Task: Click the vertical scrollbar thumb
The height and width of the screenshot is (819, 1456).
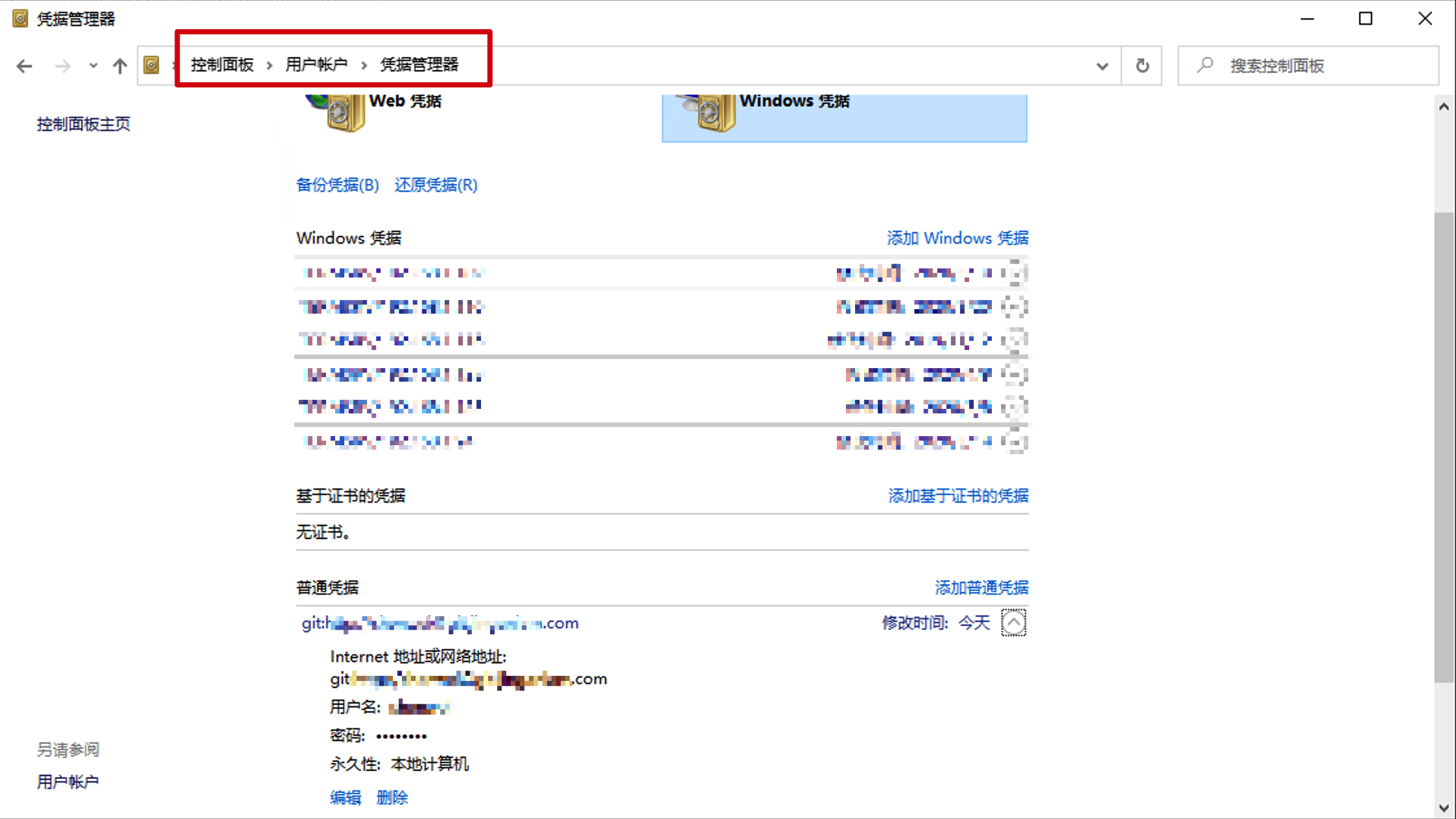Action: tap(1444, 447)
